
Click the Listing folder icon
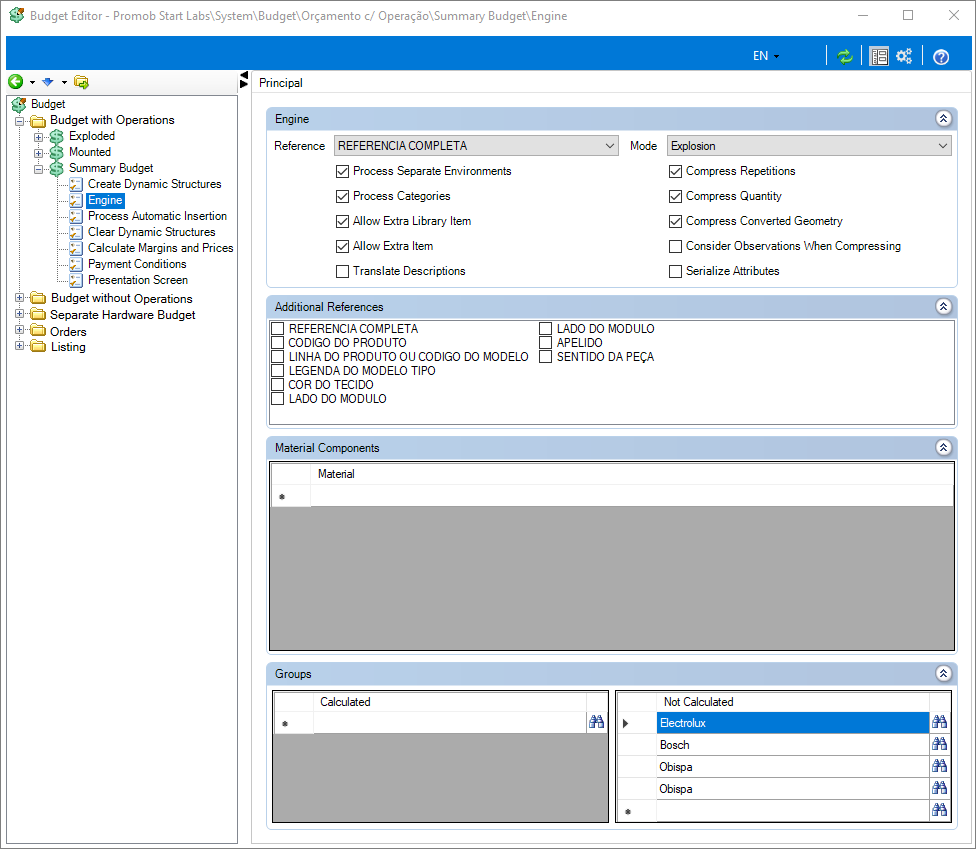[x=38, y=346]
